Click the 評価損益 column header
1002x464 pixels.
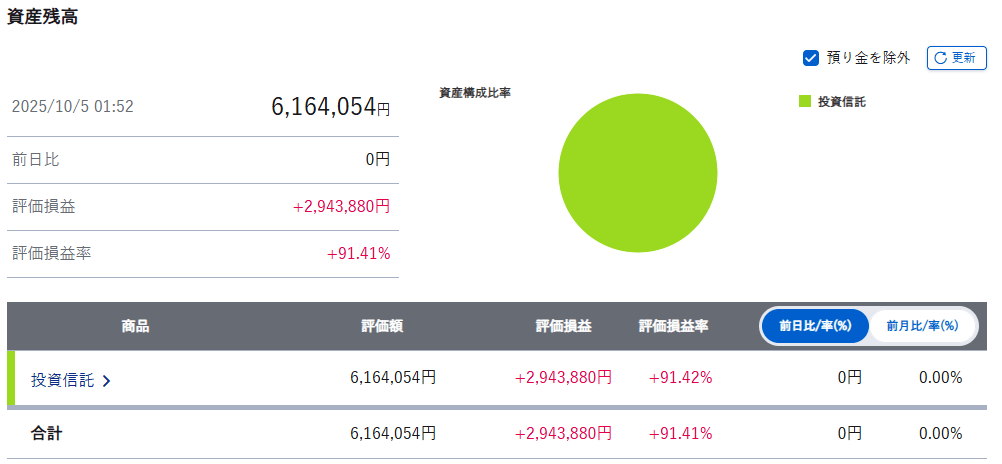click(x=563, y=326)
